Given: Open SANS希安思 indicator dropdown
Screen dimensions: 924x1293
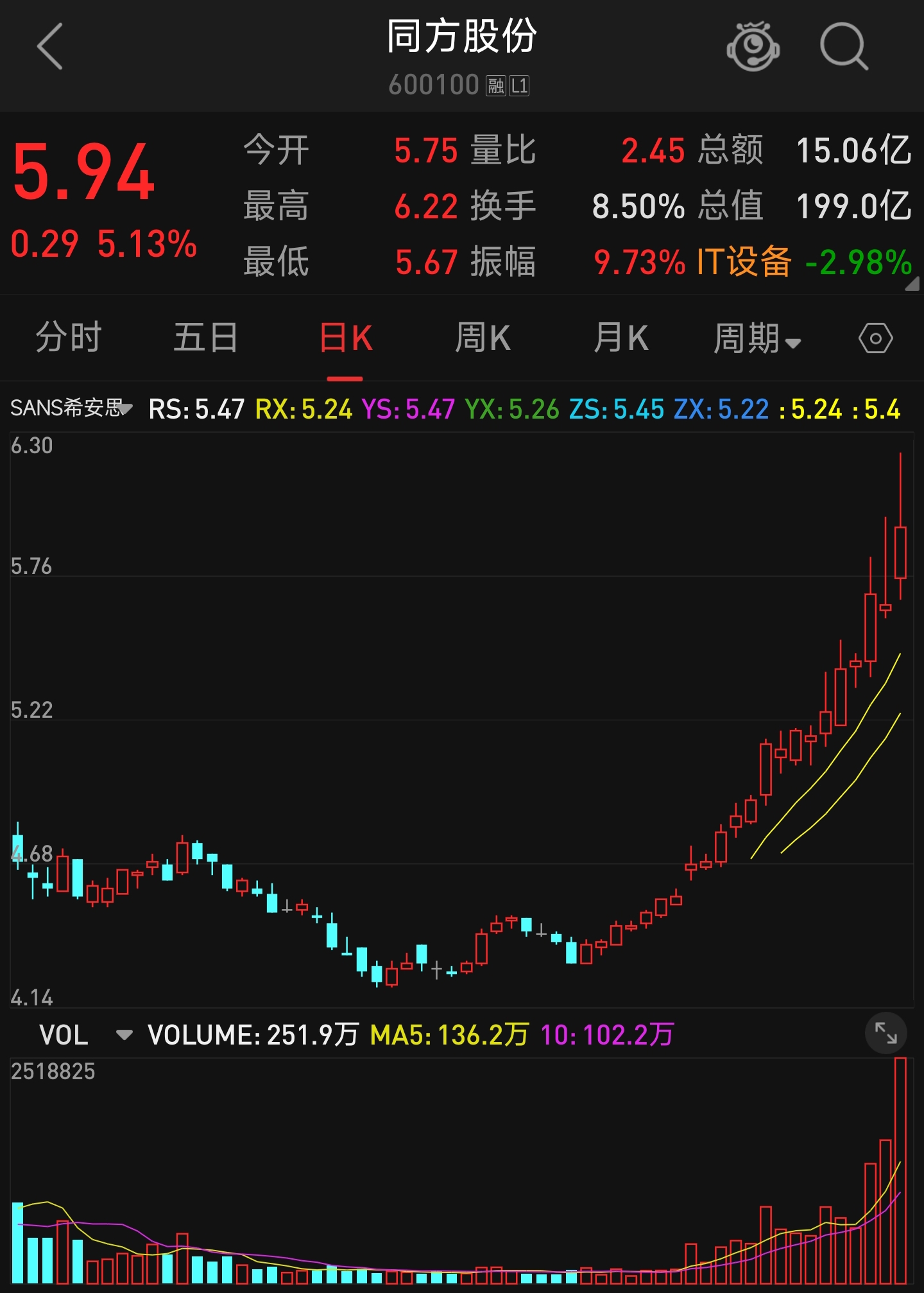Looking at the screenshot, I should pyautogui.click(x=71, y=408).
